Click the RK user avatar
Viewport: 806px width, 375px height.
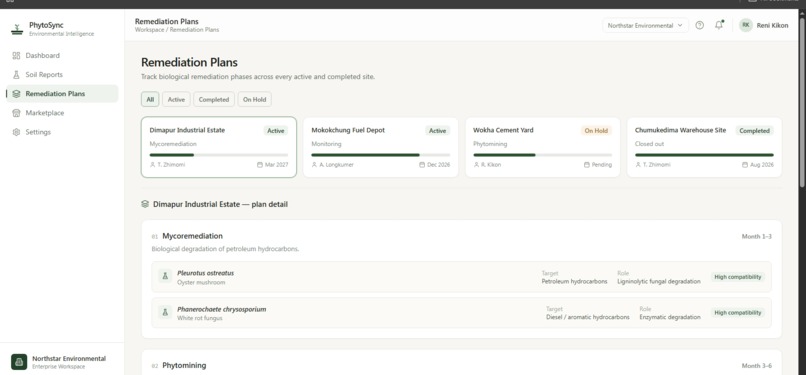pyautogui.click(x=745, y=25)
